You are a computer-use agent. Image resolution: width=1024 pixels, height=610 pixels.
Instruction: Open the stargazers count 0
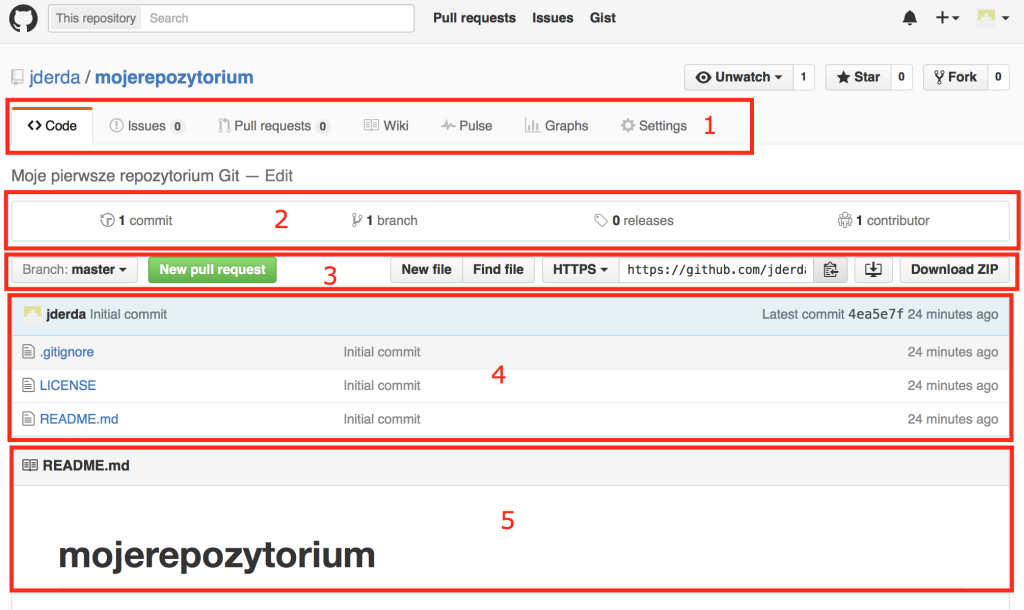(901, 77)
